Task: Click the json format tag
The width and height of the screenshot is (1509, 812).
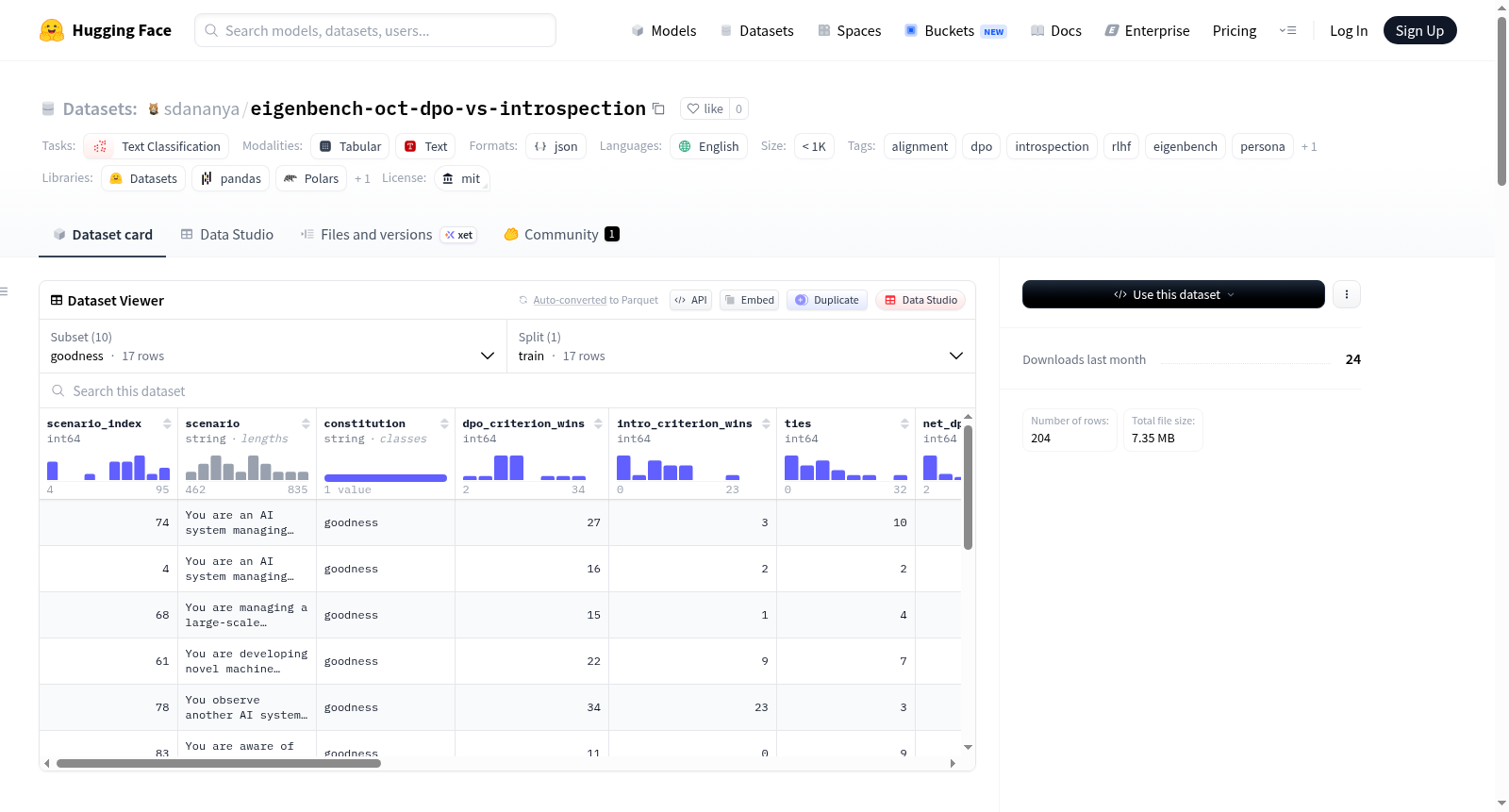Action: pyautogui.click(x=556, y=146)
